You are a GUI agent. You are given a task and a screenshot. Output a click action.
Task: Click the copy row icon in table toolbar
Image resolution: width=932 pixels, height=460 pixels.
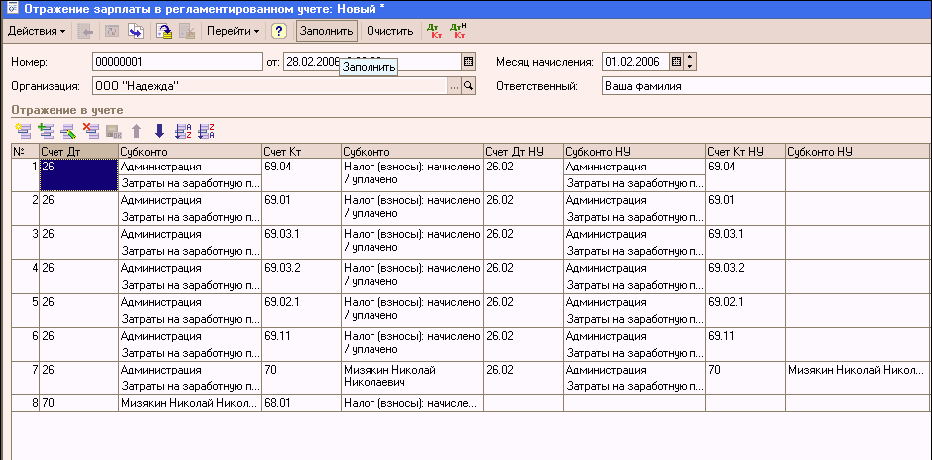pyautogui.click(x=46, y=130)
